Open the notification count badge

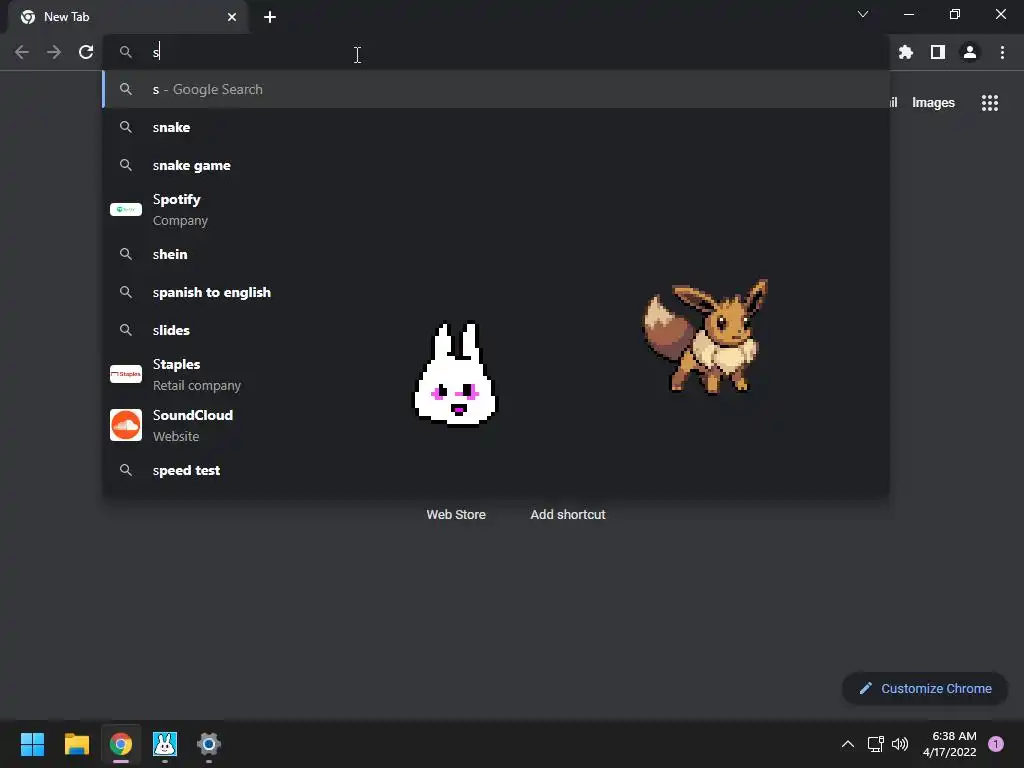(996, 744)
